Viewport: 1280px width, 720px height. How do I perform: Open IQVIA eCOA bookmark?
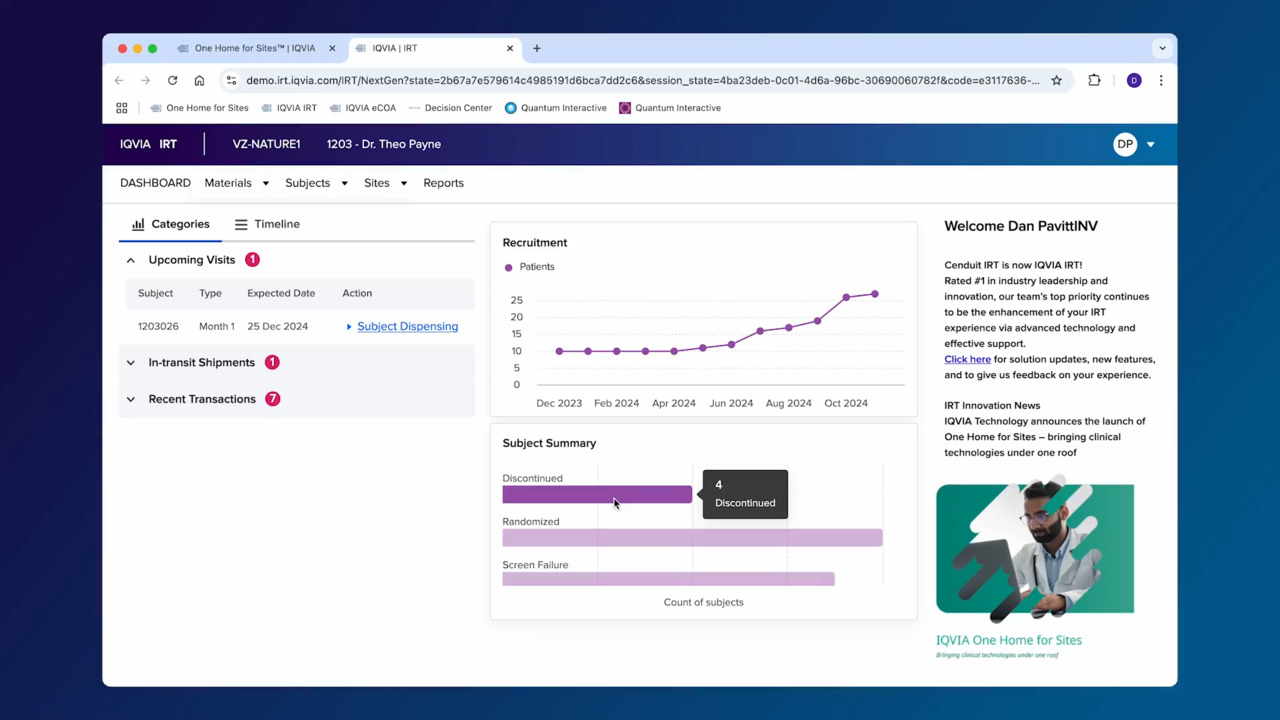coord(363,108)
